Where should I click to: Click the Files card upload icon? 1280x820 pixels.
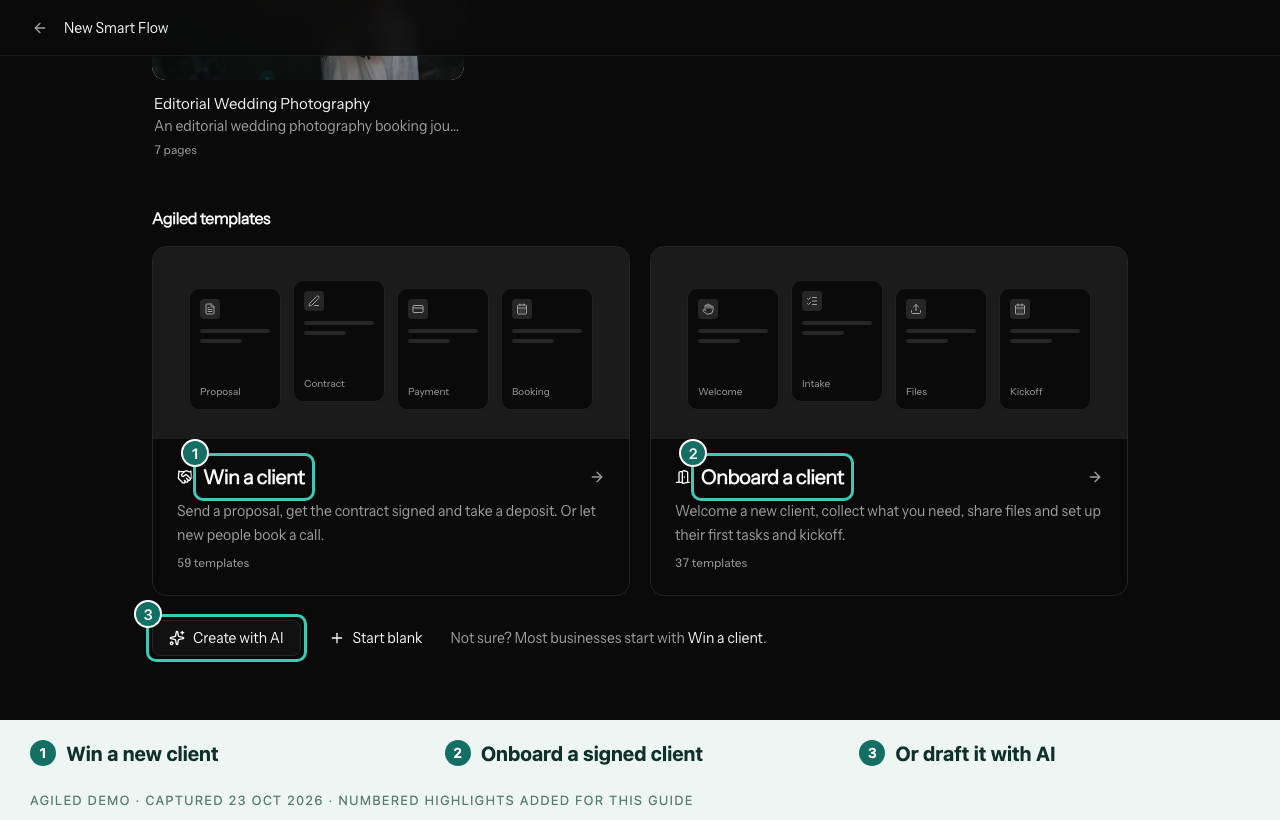[916, 309]
